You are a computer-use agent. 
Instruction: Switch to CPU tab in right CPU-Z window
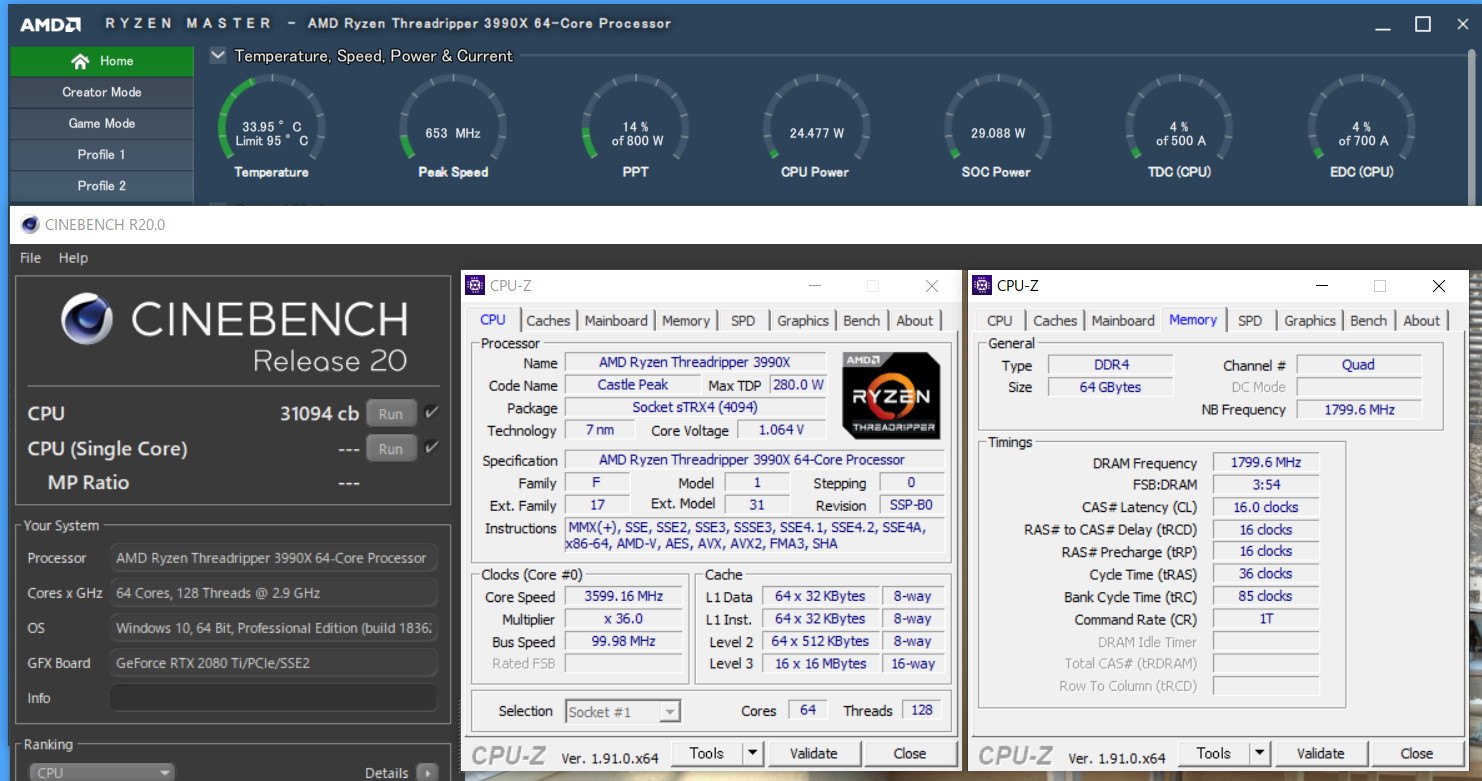coord(1000,321)
